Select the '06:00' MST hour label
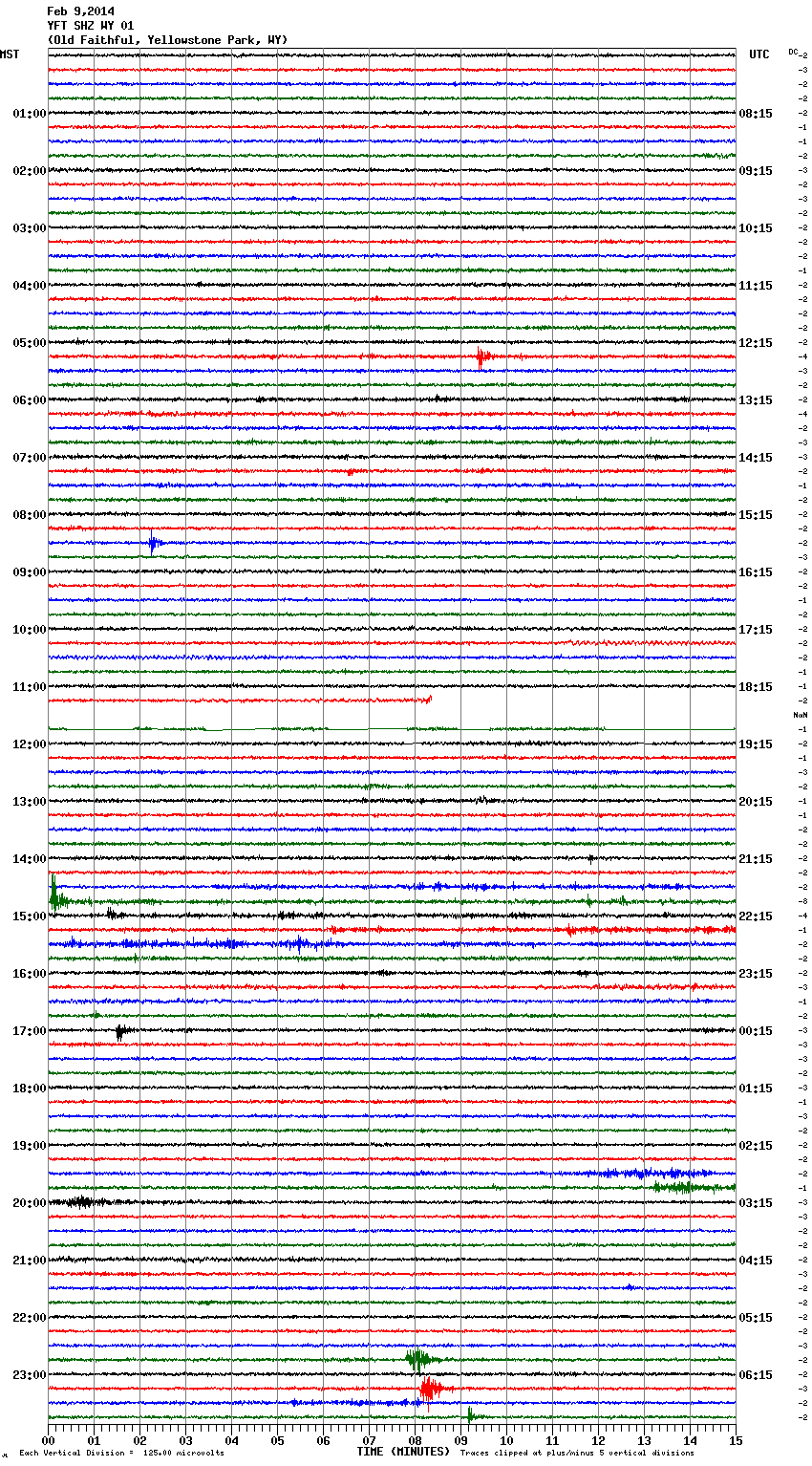Image resolution: width=812 pixels, height=1466 pixels. [x=30, y=400]
